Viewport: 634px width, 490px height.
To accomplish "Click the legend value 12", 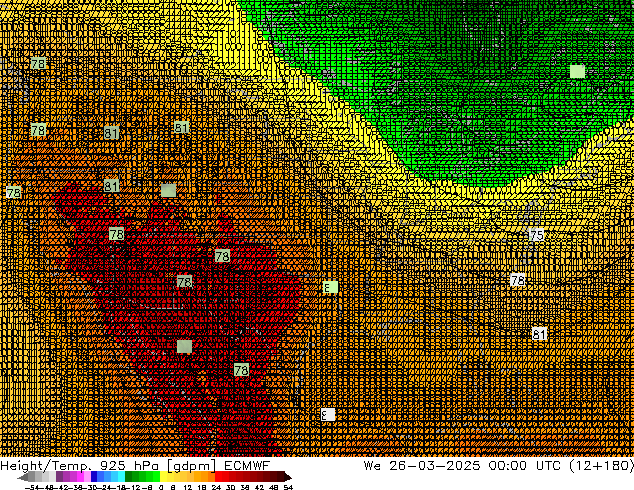I will (x=188, y=487).
